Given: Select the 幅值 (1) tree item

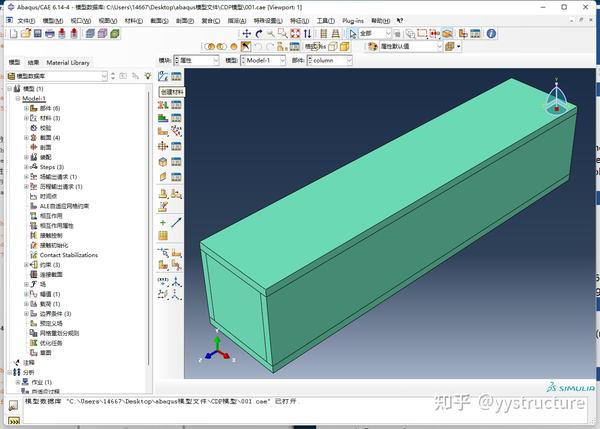Looking at the screenshot, I should coord(50,294).
